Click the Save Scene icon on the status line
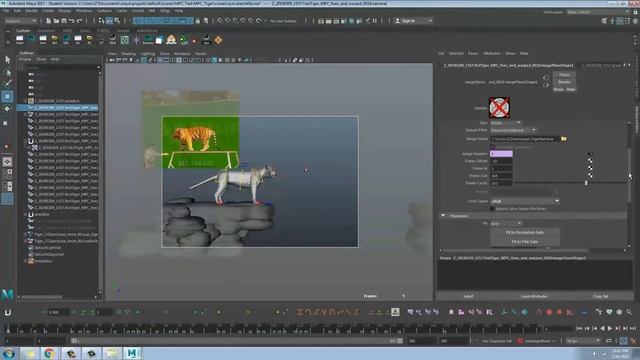The image size is (640, 360). tap(64, 21)
